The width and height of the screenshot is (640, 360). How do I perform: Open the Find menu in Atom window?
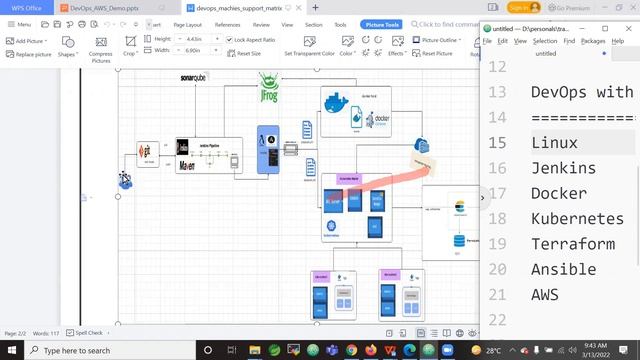(x=569, y=41)
